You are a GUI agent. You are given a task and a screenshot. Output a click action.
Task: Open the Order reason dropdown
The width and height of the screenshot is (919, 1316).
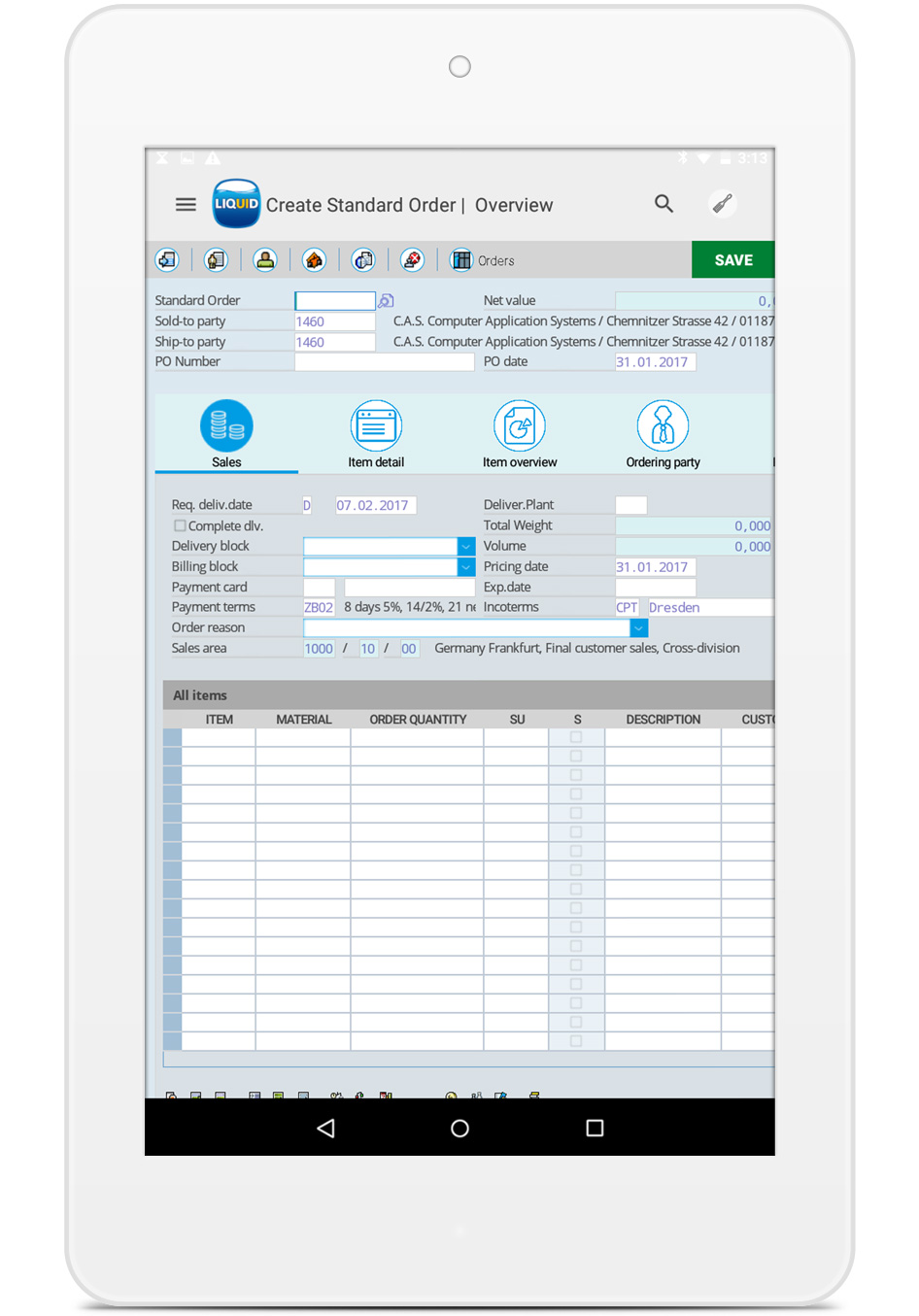[x=638, y=628]
